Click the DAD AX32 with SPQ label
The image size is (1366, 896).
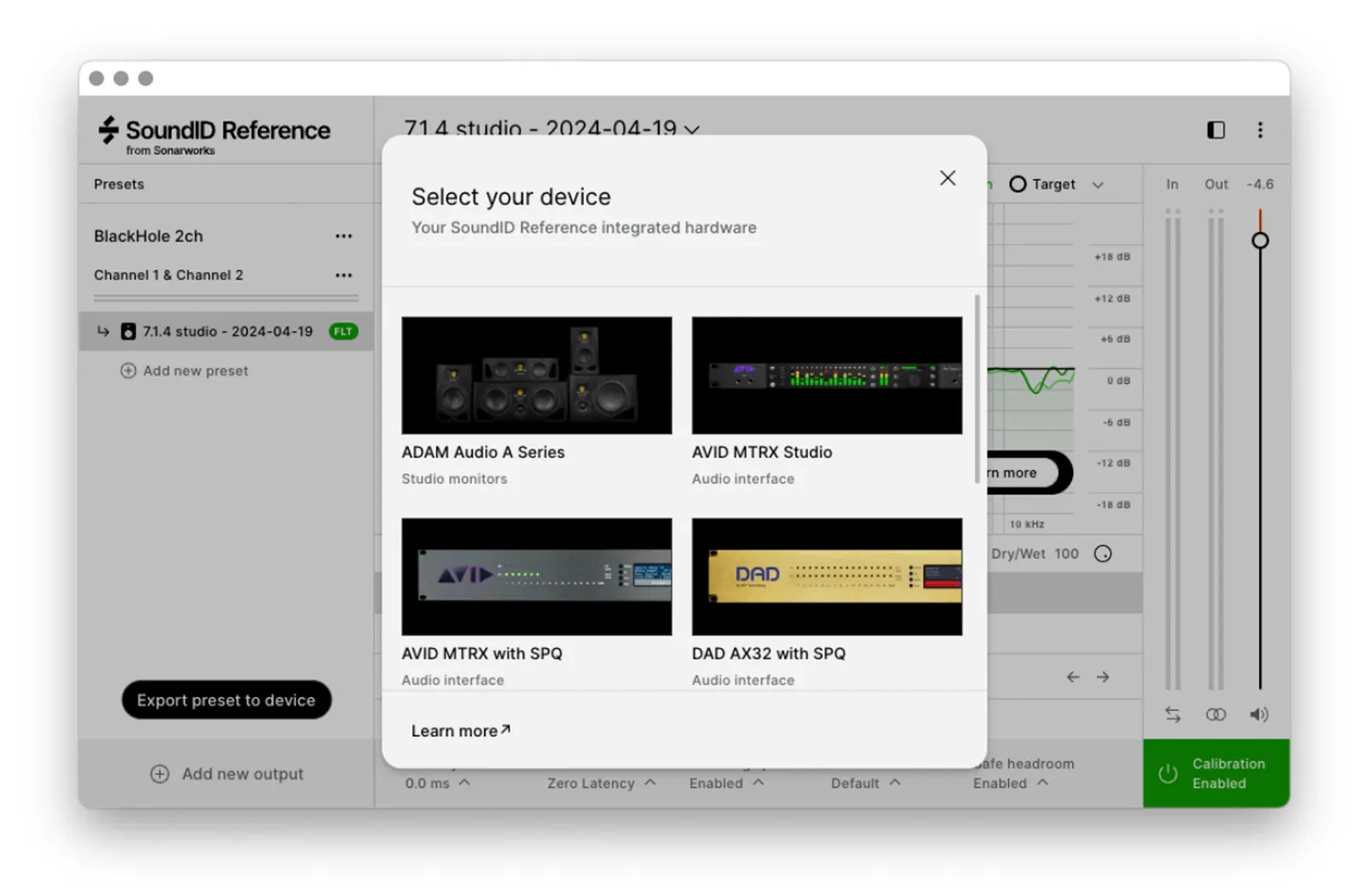pos(768,654)
